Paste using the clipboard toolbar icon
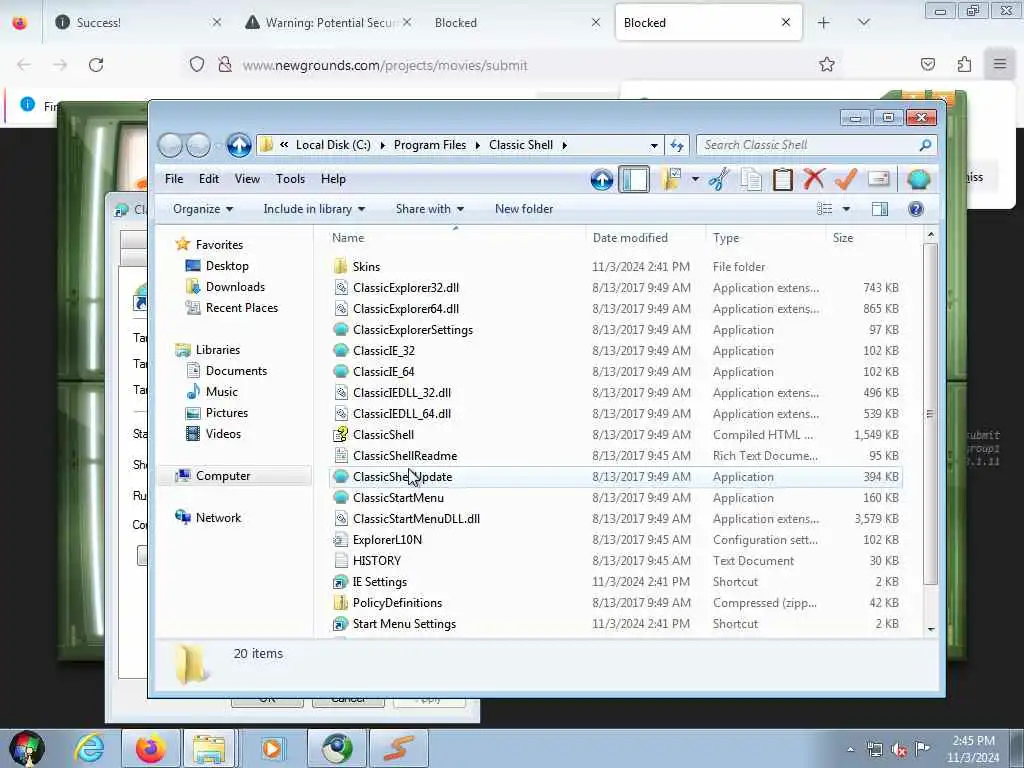This screenshot has width=1024, height=768. coord(782,179)
